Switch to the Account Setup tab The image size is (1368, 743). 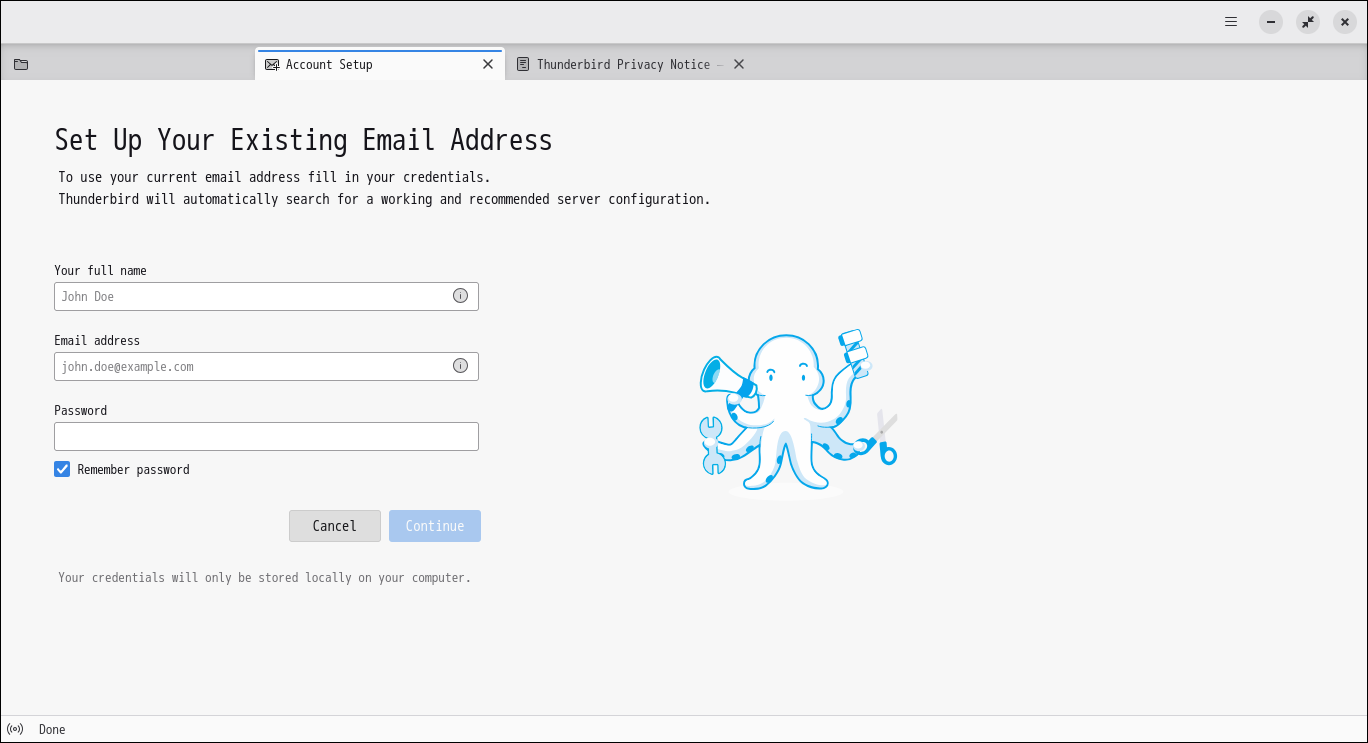coord(379,64)
